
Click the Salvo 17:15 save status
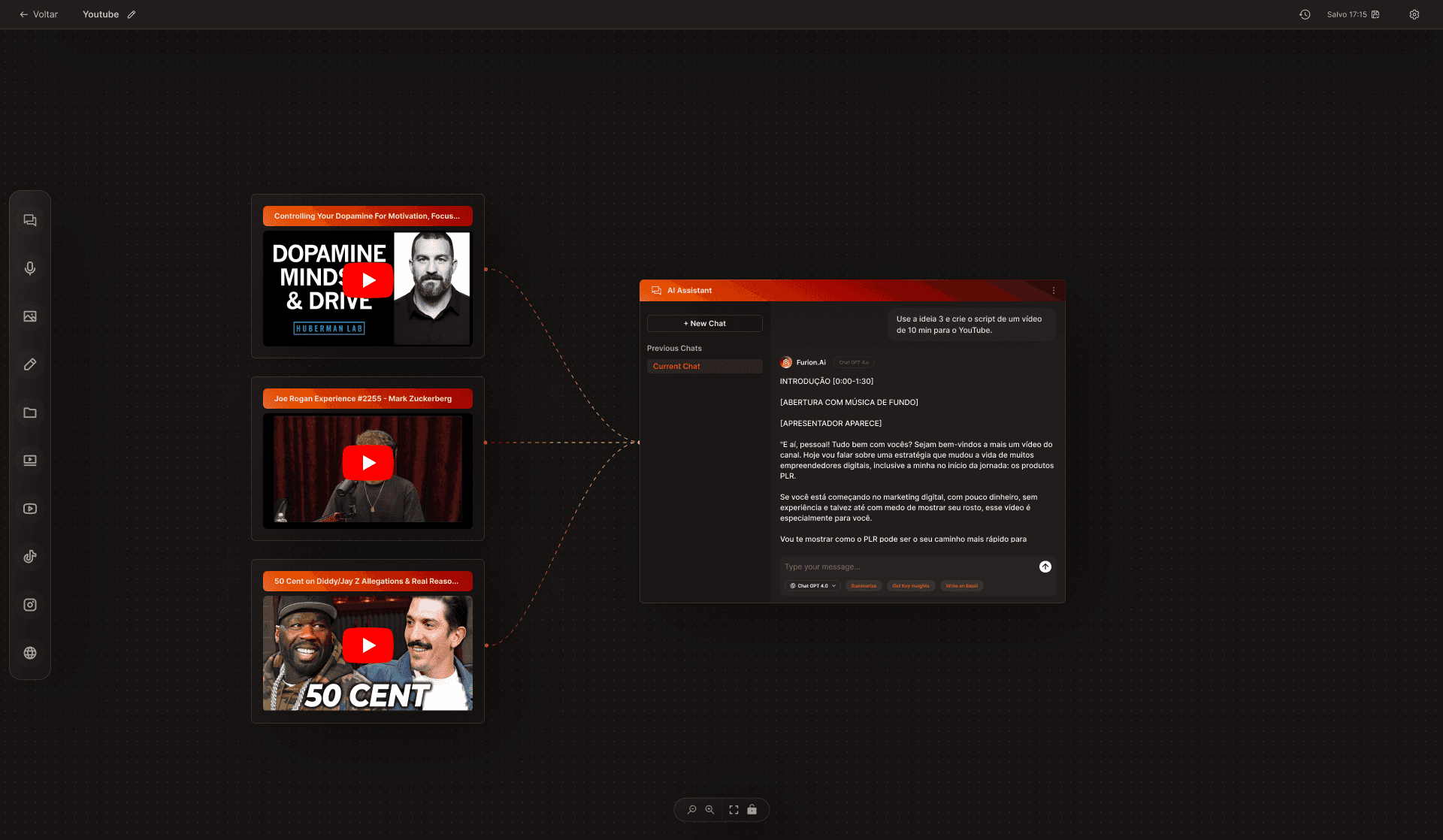click(1347, 14)
